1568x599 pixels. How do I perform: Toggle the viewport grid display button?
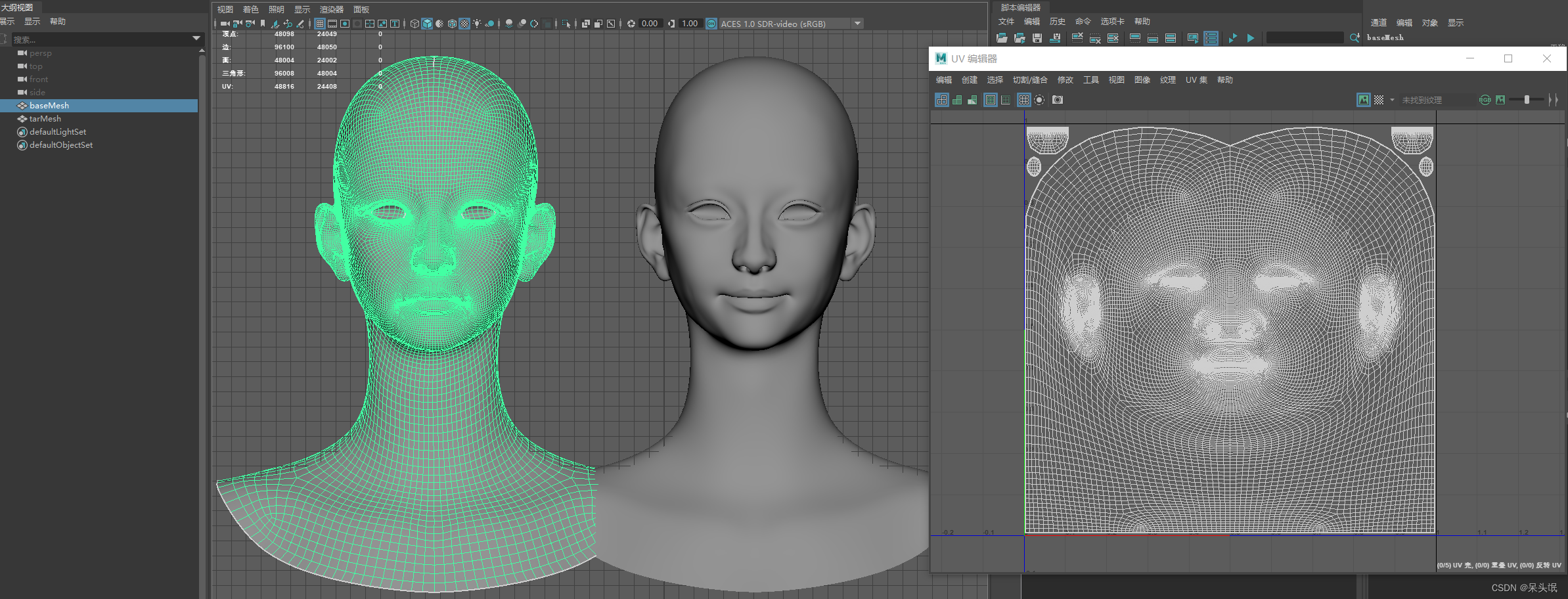[x=320, y=24]
